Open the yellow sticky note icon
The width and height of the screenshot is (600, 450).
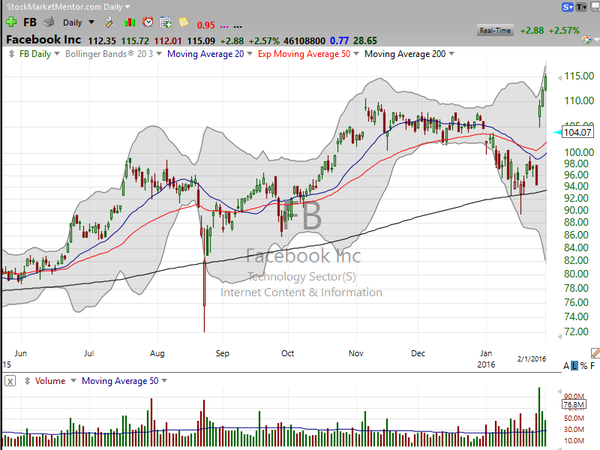tap(183, 22)
